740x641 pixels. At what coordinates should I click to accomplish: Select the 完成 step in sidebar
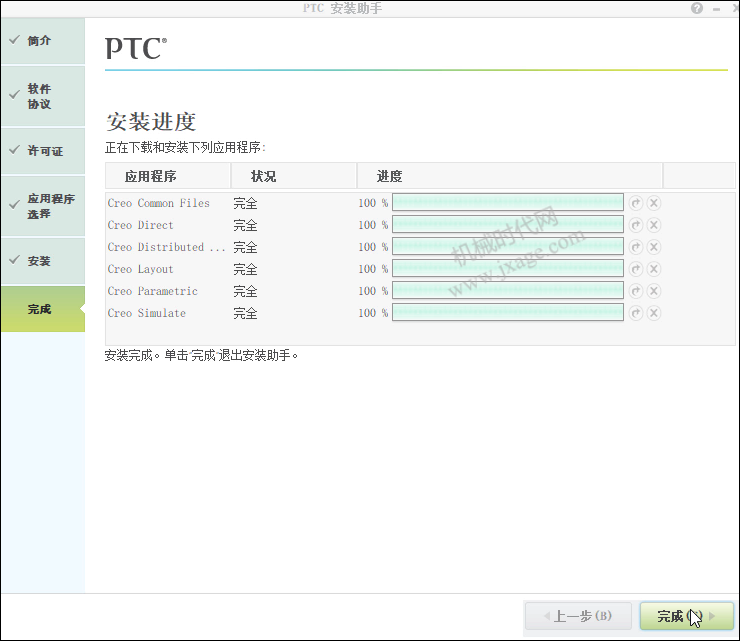point(43,309)
